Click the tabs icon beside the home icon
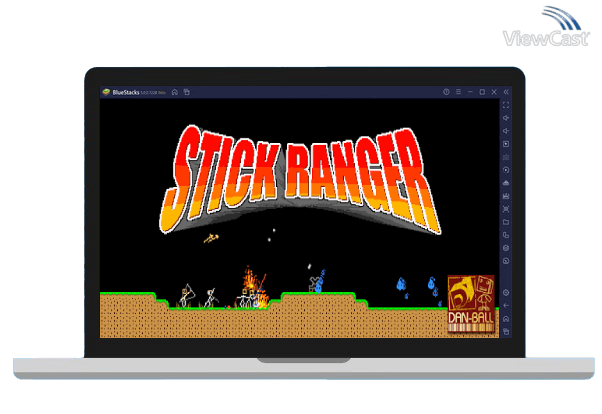 tap(187, 92)
